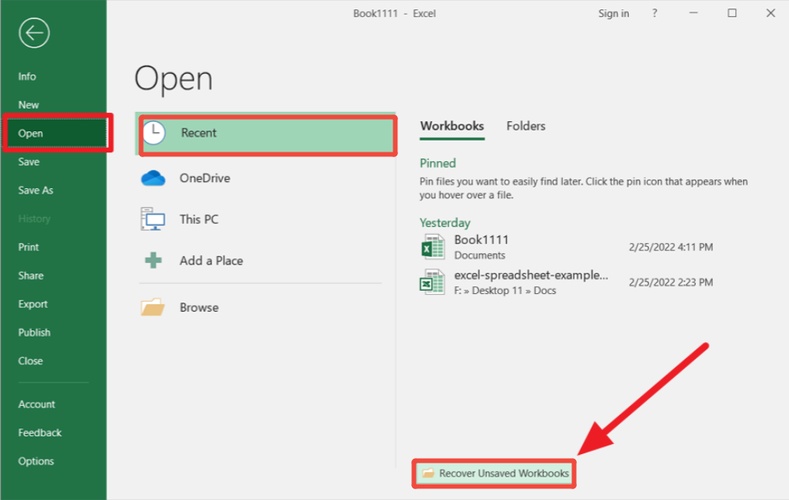Open the Feedback page

click(40, 433)
